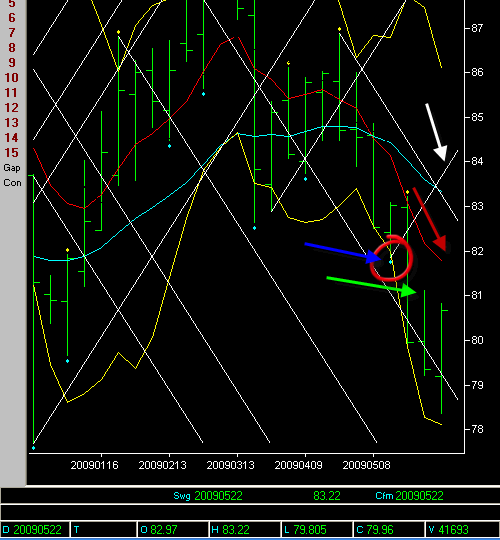
Task: Select number 8 in left sidebar
Action: [12, 48]
